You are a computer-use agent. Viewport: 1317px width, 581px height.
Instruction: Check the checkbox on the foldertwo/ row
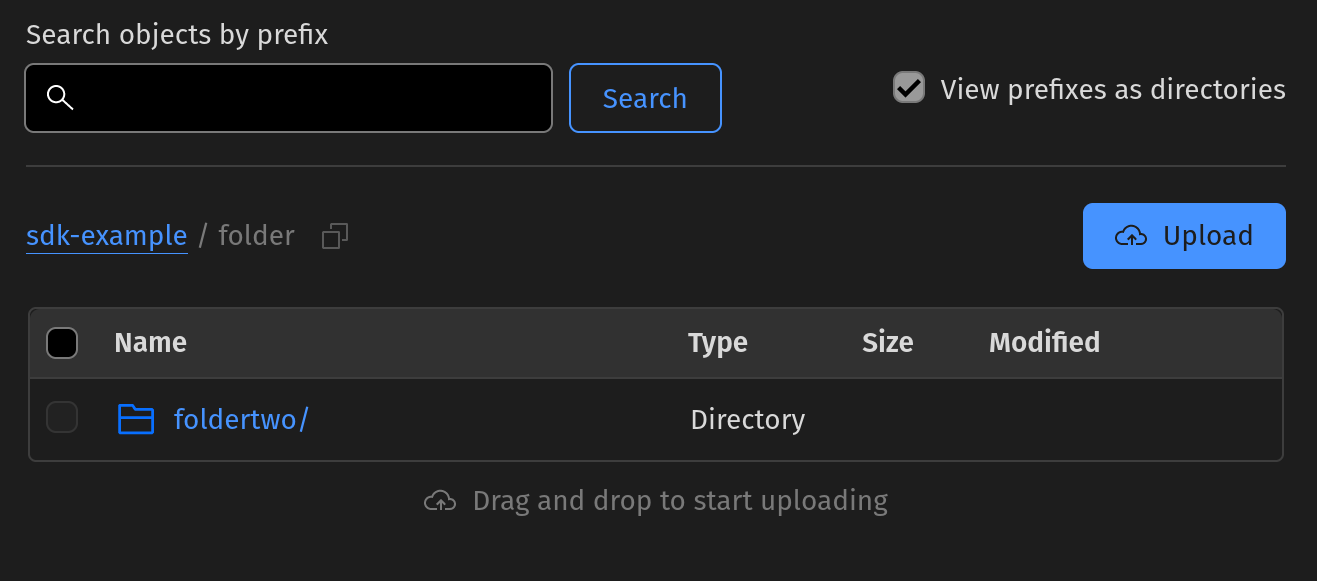coord(62,417)
